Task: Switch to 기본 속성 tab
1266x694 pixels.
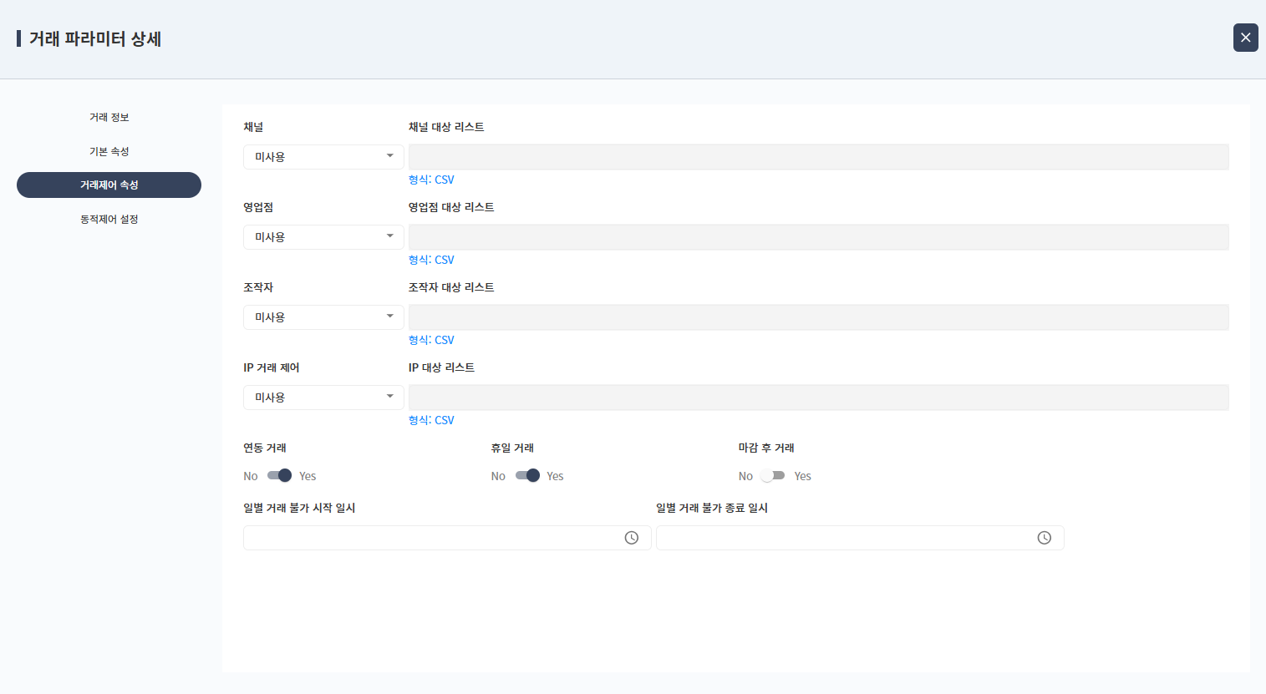Action: tap(109, 151)
